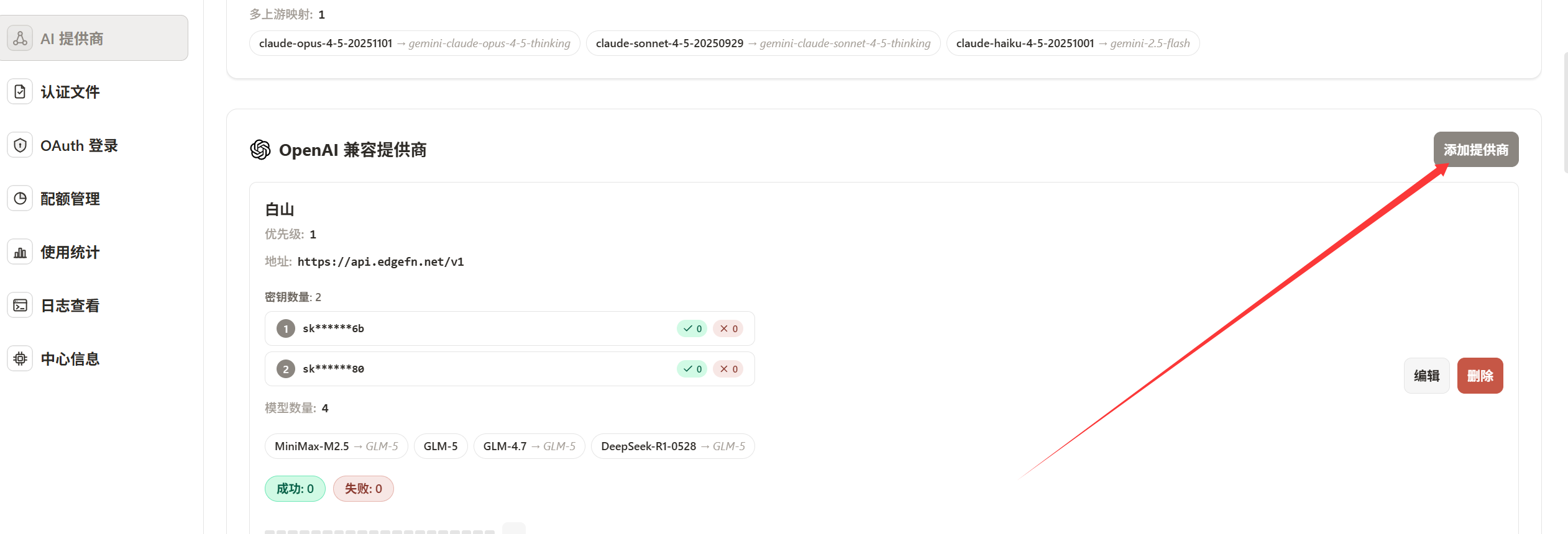The image size is (1568, 534).
Task: Click the 使用统计 bar chart icon
Action: pos(20,252)
